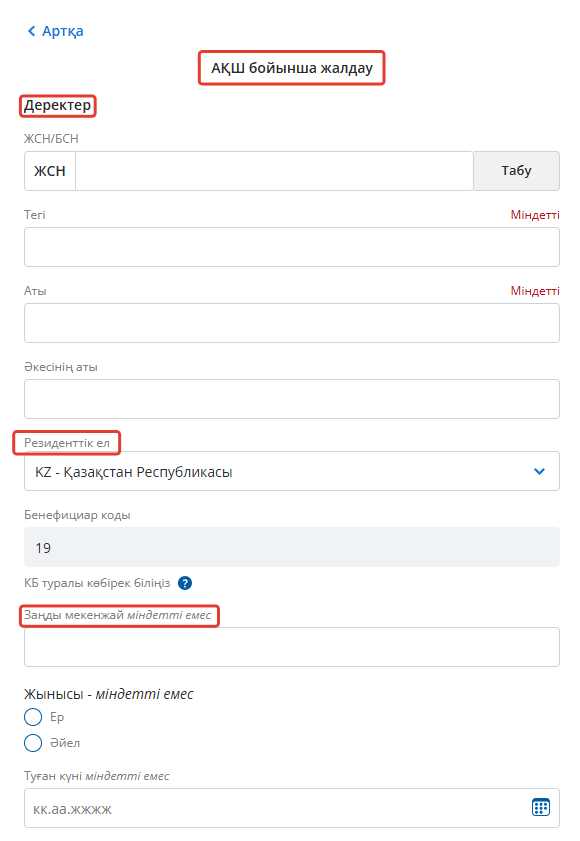The height and width of the screenshot is (841, 580).
Task: Click the Заңды мекенжай address field
Action: 292,647
